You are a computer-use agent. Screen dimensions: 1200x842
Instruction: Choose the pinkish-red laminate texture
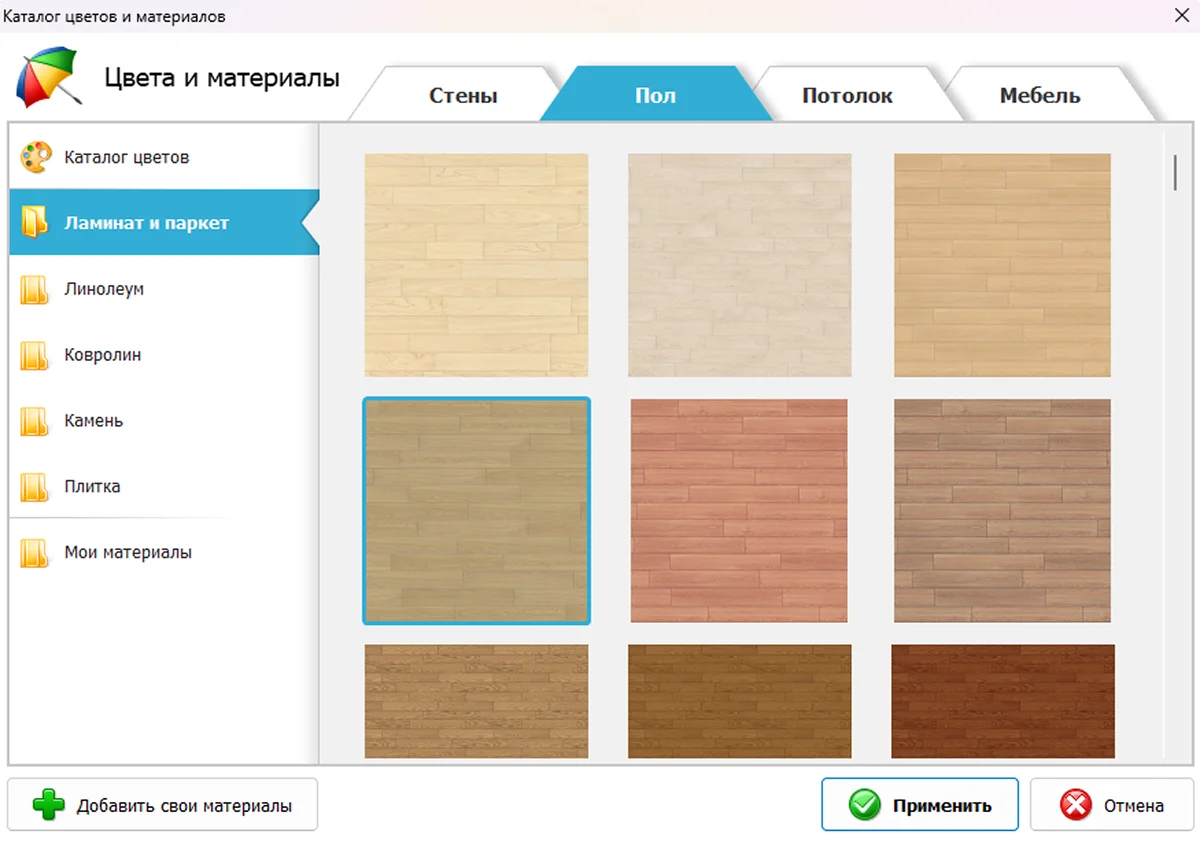click(739, 511)
